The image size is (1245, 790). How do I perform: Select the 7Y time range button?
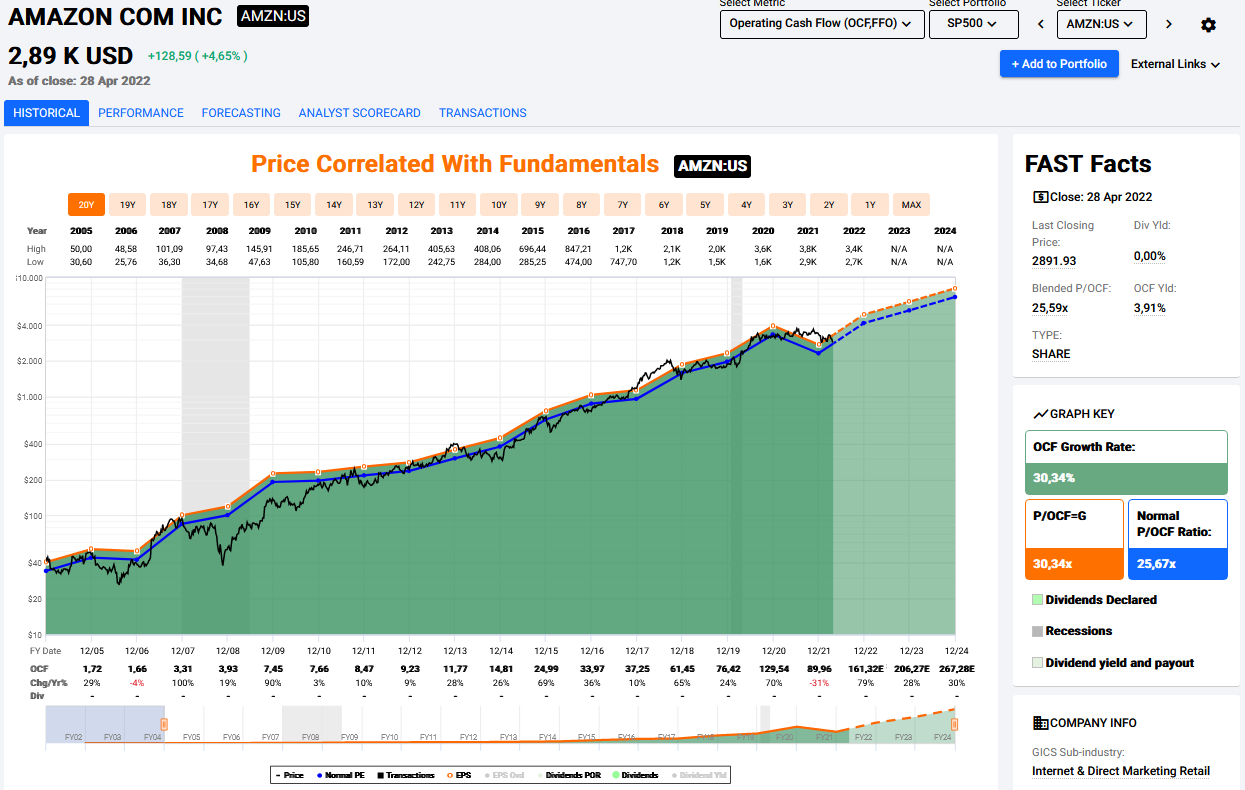[x=622, y=205]
